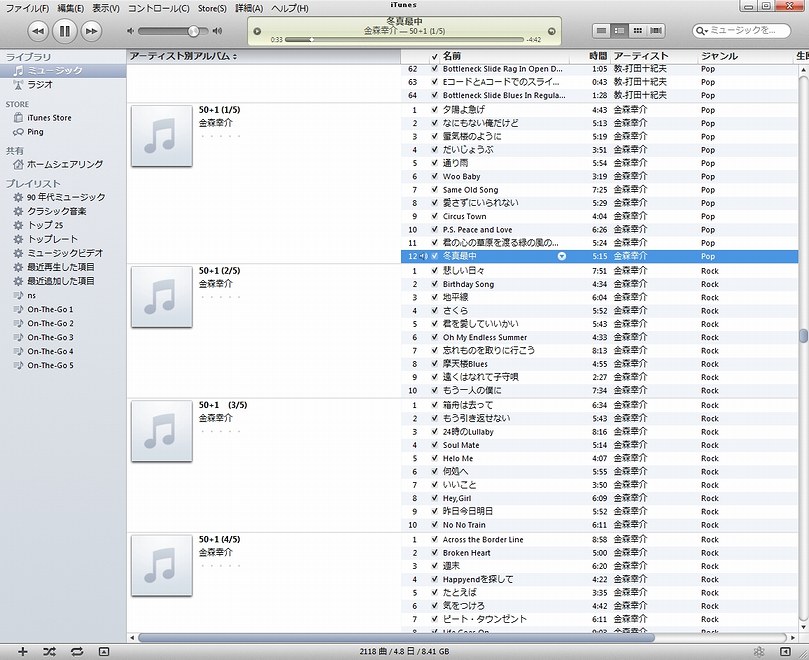Open the ヘルプ(H) menu

[289, 8]
